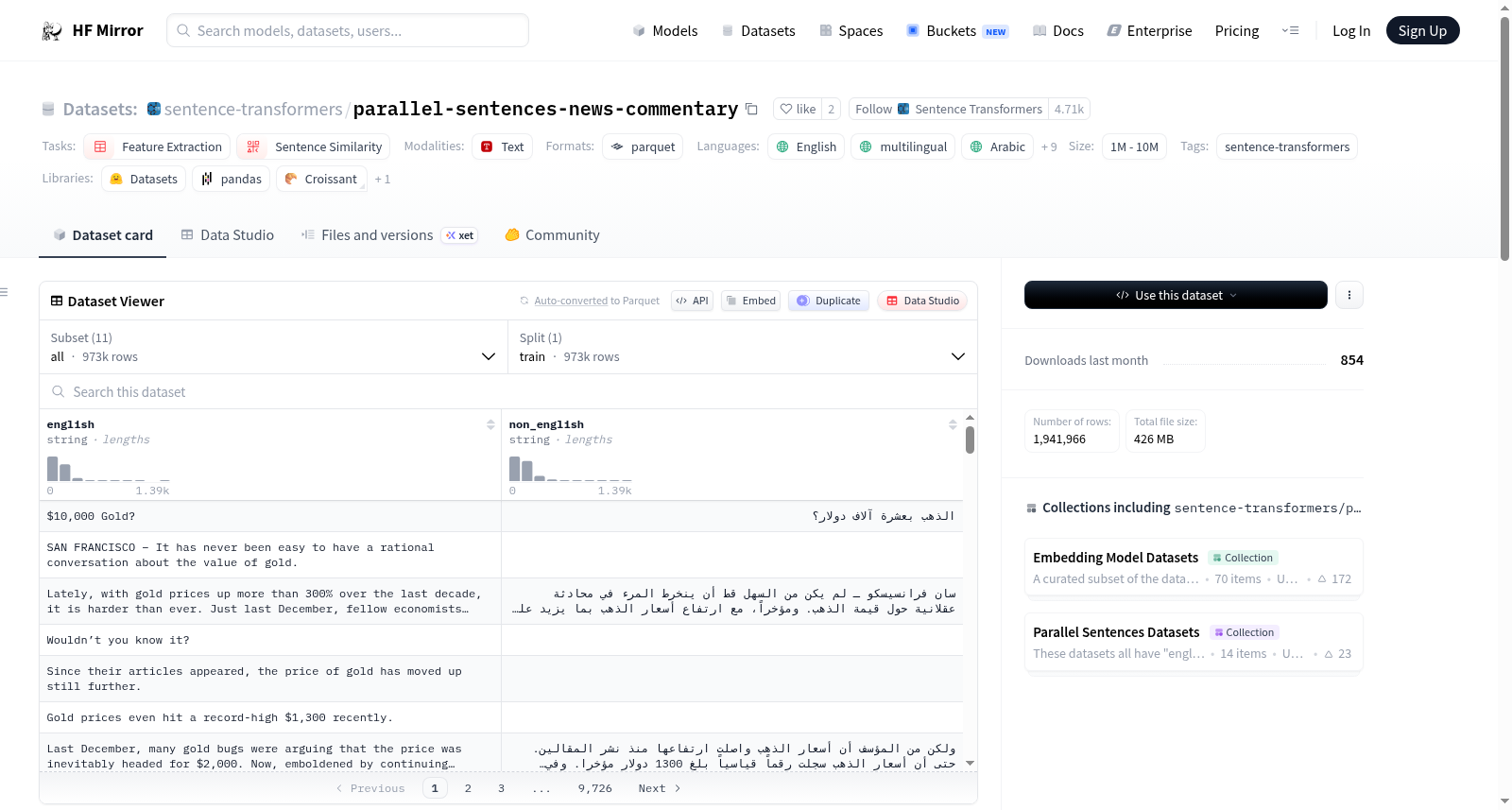Open the Use this dataset dropdown
This screenshot has height=810, width=1512.
point(1176,295)
